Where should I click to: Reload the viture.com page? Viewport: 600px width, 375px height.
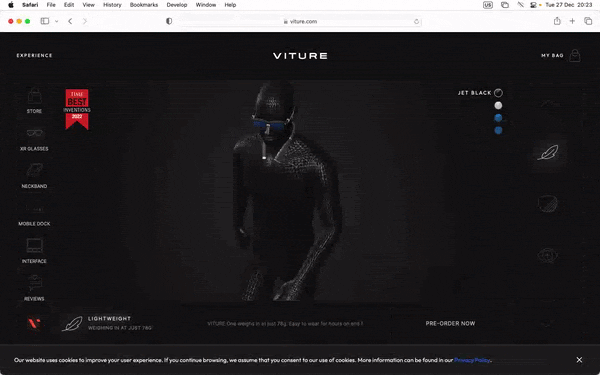click(416, 21)
